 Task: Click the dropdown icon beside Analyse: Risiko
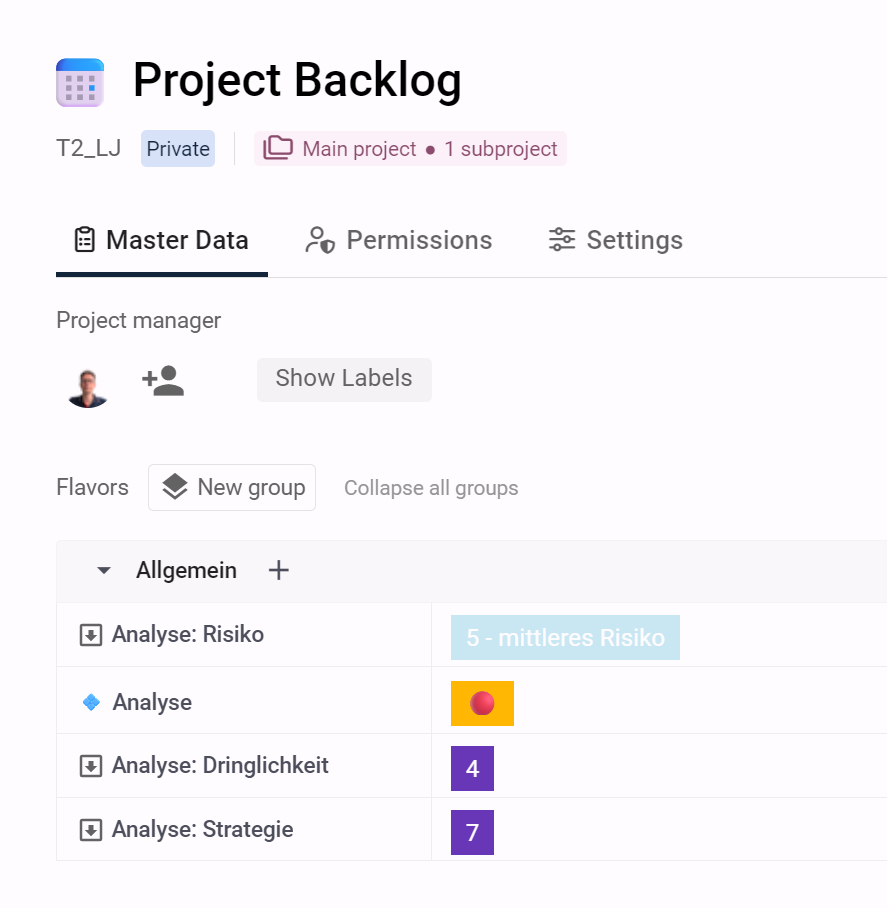pos(91,635)
